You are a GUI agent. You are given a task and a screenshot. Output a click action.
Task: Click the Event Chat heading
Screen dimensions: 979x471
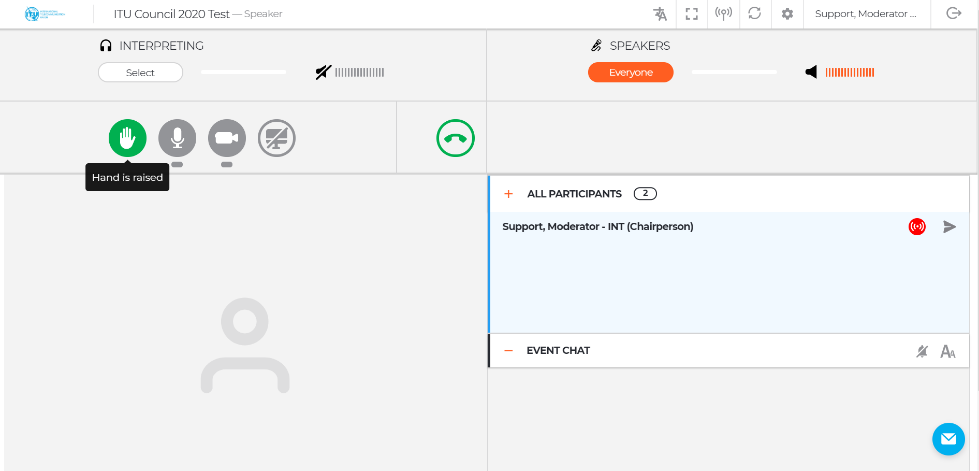[558, 350]
